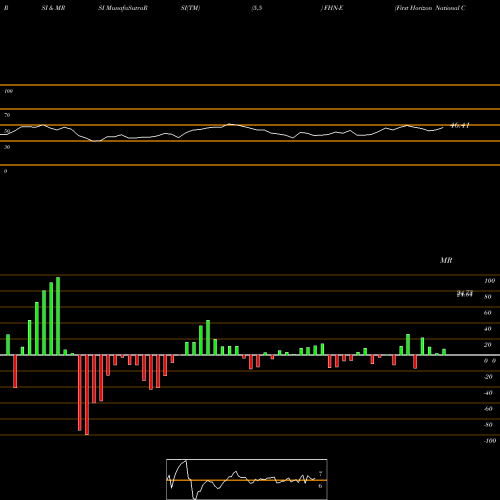Click the '0 0' zero label on MR axis

coord(490,361)
